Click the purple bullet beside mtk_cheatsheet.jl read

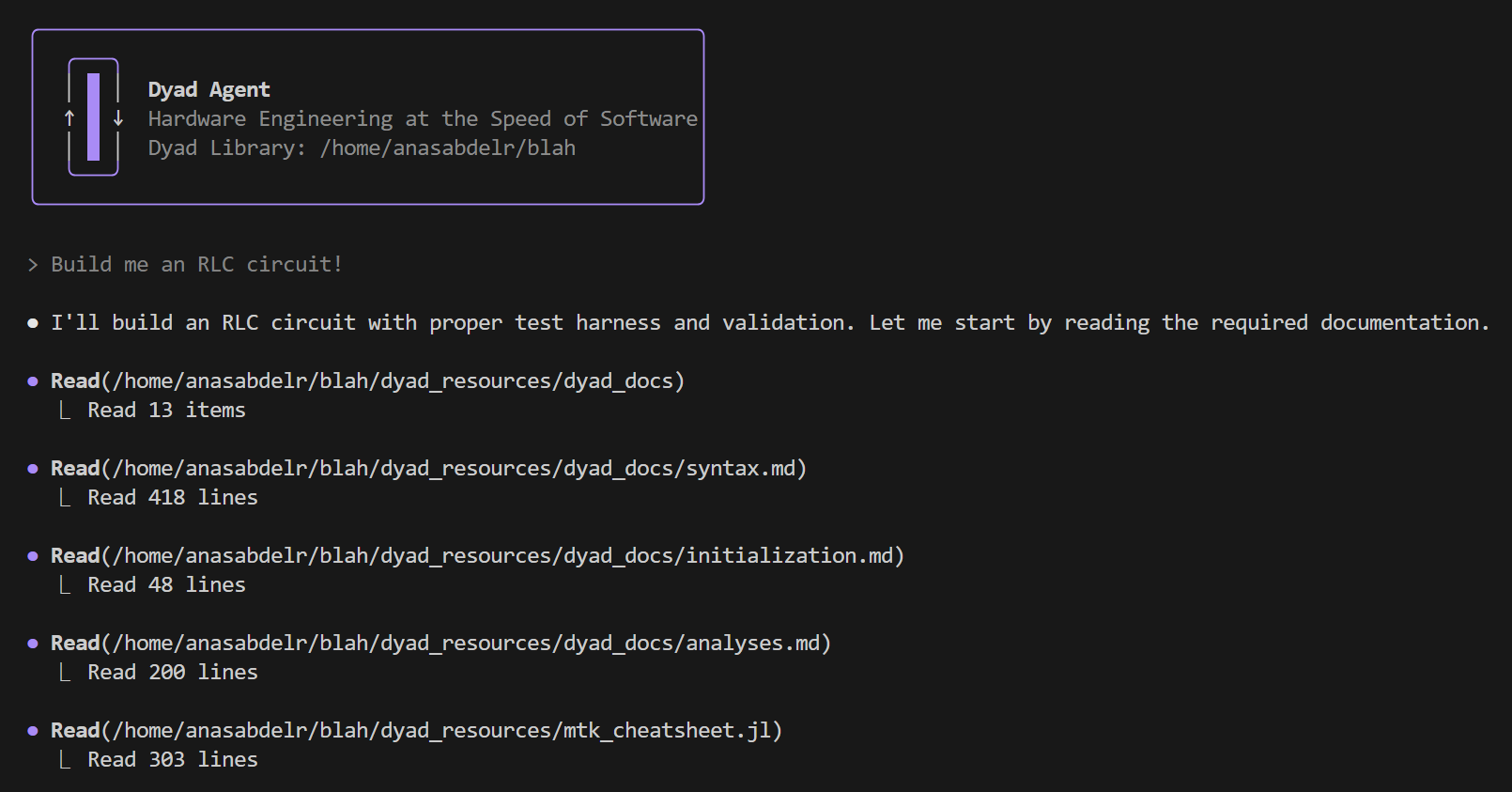(x=33, y=731)
